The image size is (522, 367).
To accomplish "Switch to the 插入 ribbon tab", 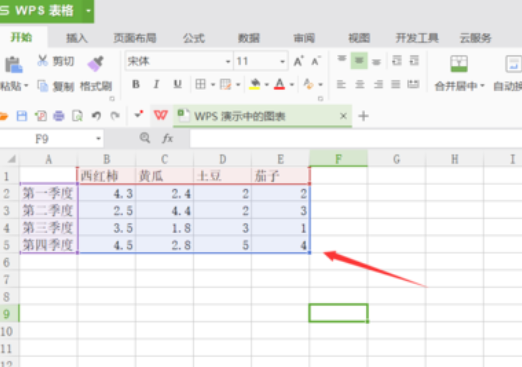I will [77, 38].
